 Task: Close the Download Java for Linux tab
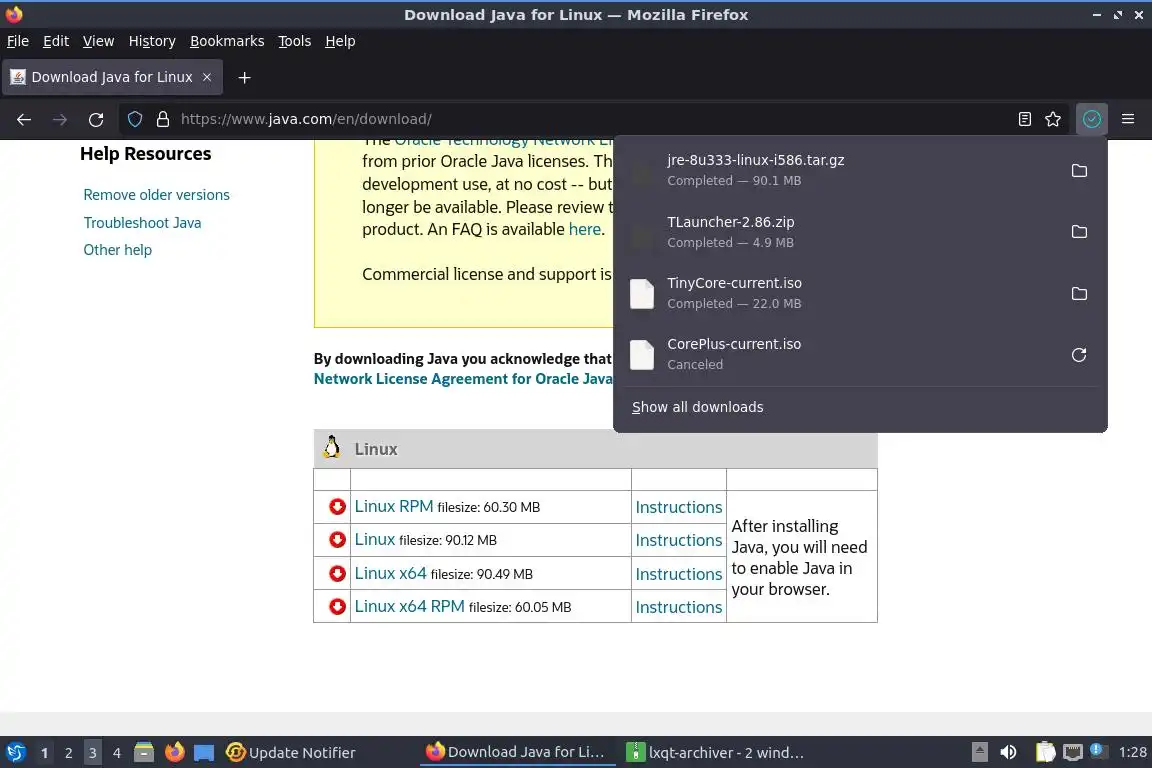point(207,77)
